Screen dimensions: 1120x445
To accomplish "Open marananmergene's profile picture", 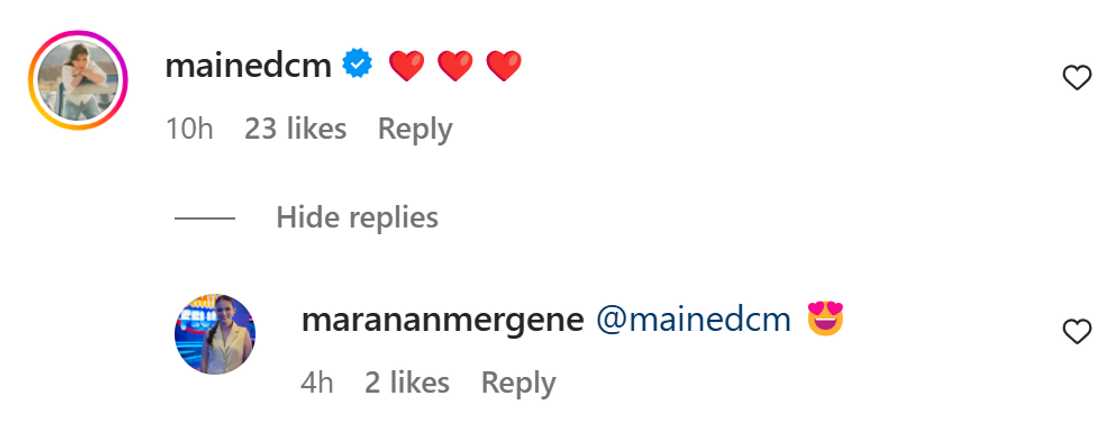I will pos(215,334).
